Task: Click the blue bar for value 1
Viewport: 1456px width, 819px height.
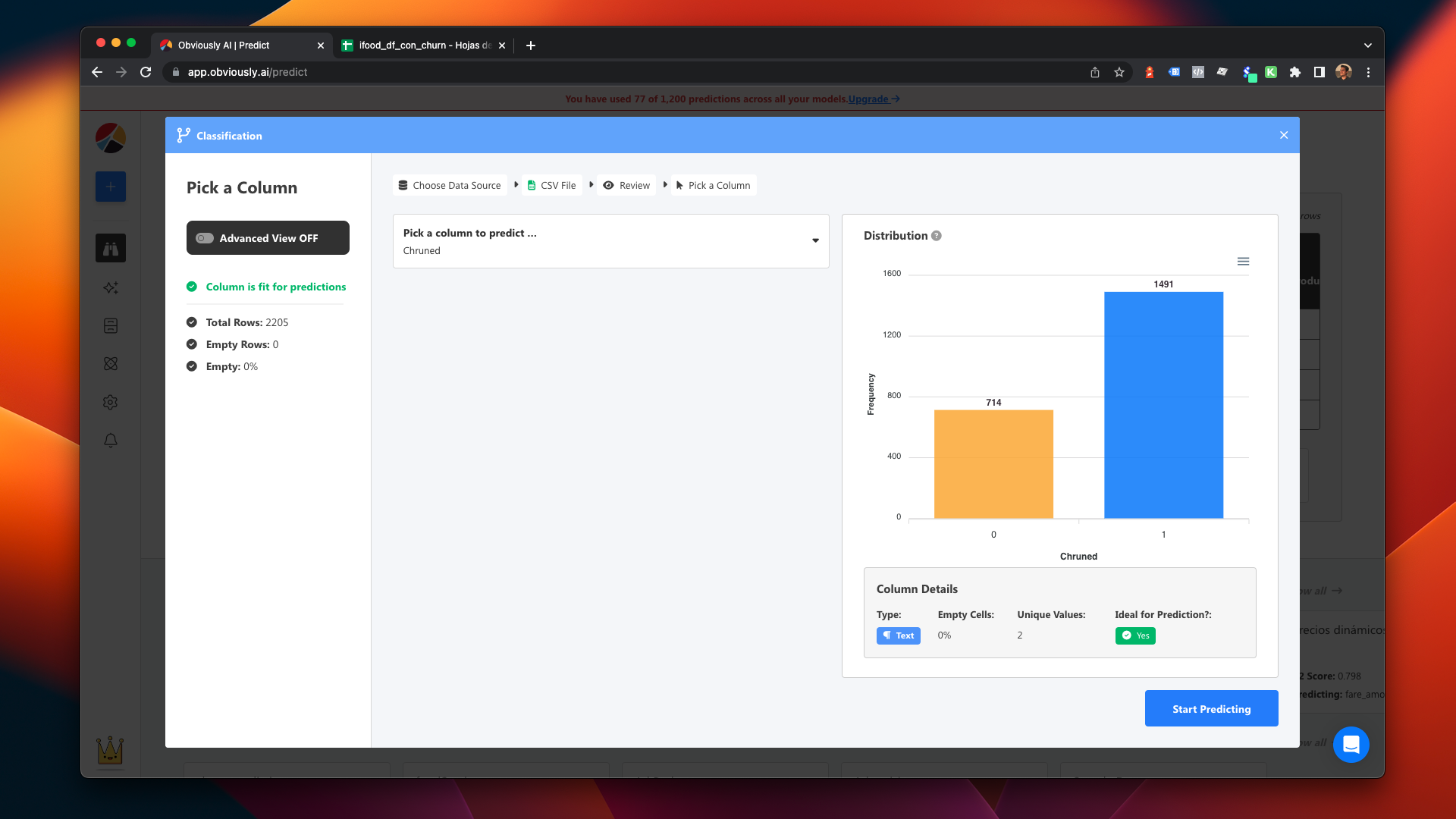Action: [x=1163, y=405]
